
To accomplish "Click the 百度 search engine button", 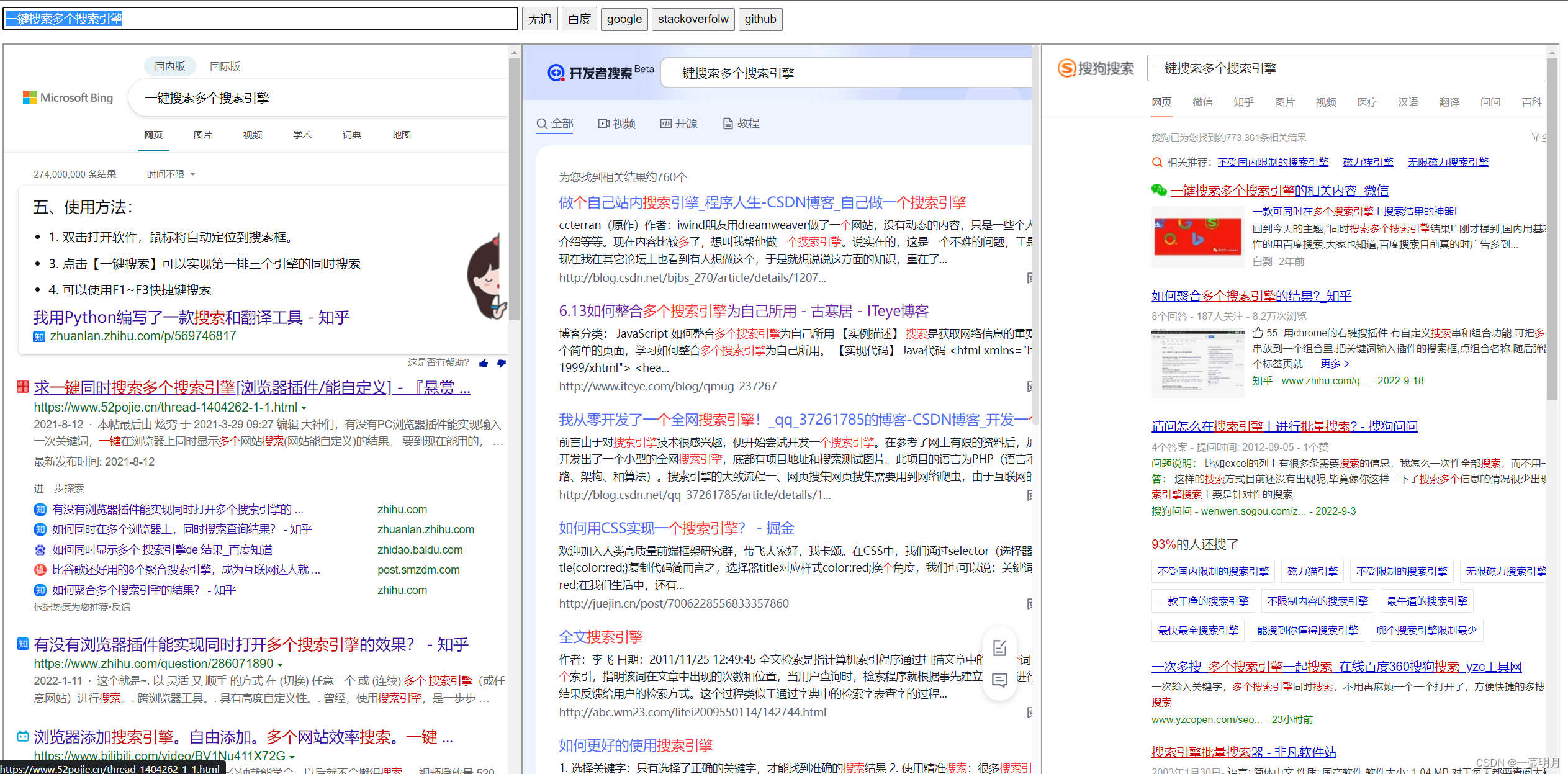I will [579, 19].
